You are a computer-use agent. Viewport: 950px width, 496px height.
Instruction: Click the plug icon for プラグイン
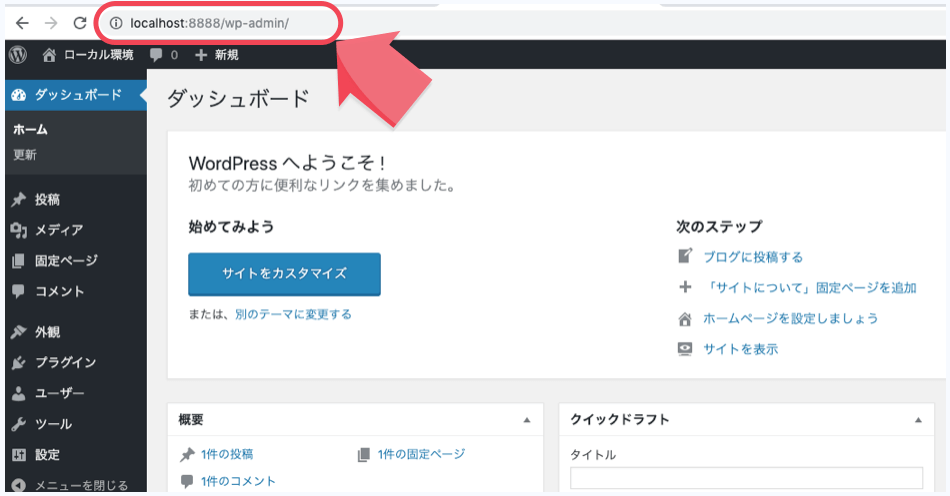tap(18, 362)
